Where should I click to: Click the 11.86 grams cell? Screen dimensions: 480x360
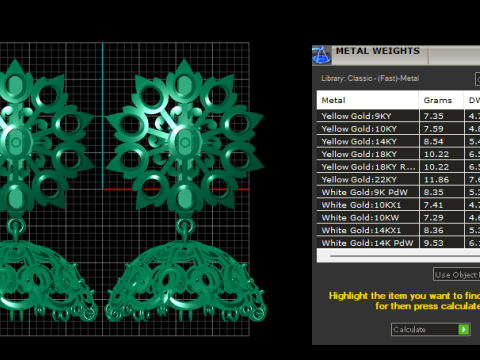(441, 179)
